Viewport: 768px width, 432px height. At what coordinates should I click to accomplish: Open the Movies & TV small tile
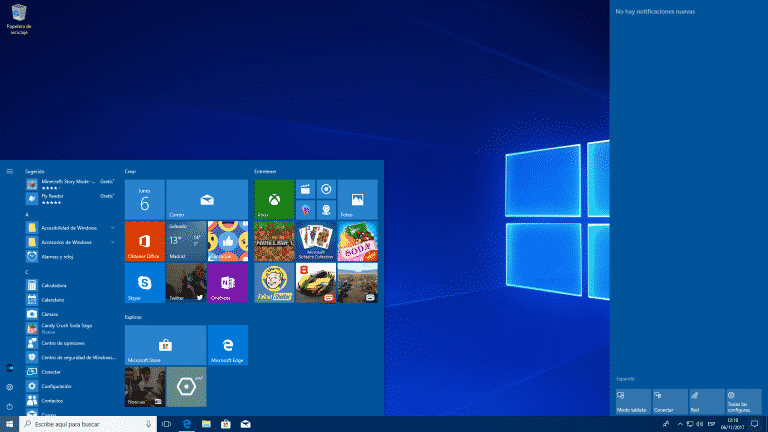(x=305, y=189)
